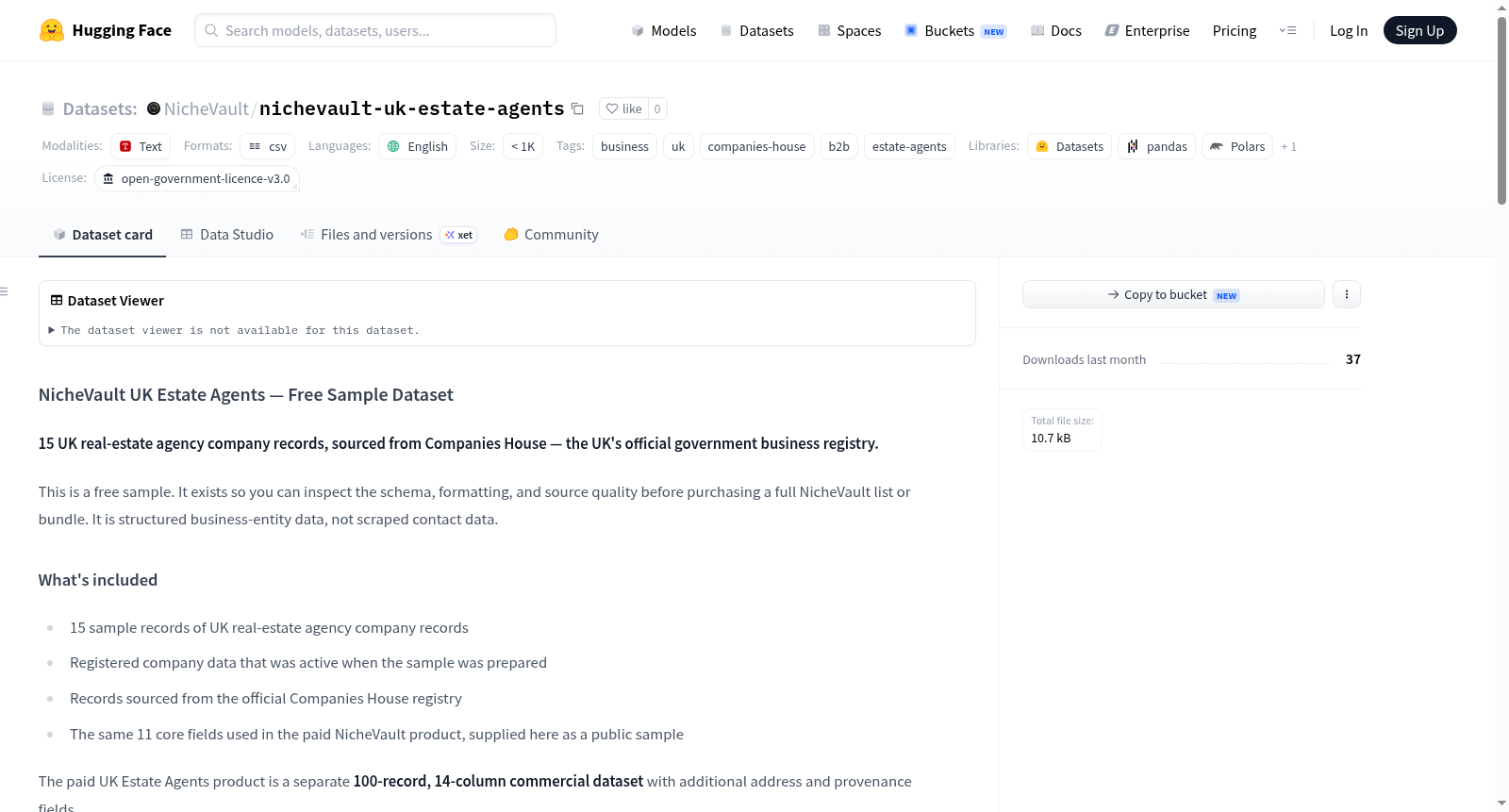Open the Docs page

(x=1055, y=30)
